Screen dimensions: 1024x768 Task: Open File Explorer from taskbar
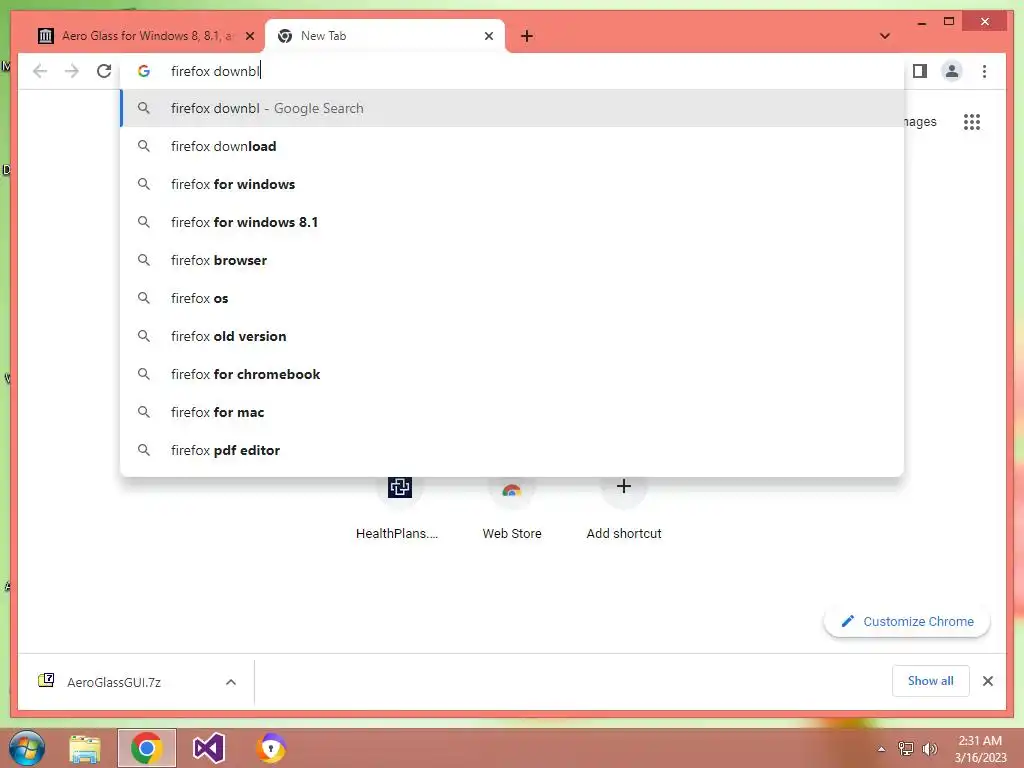click(85, 748)
